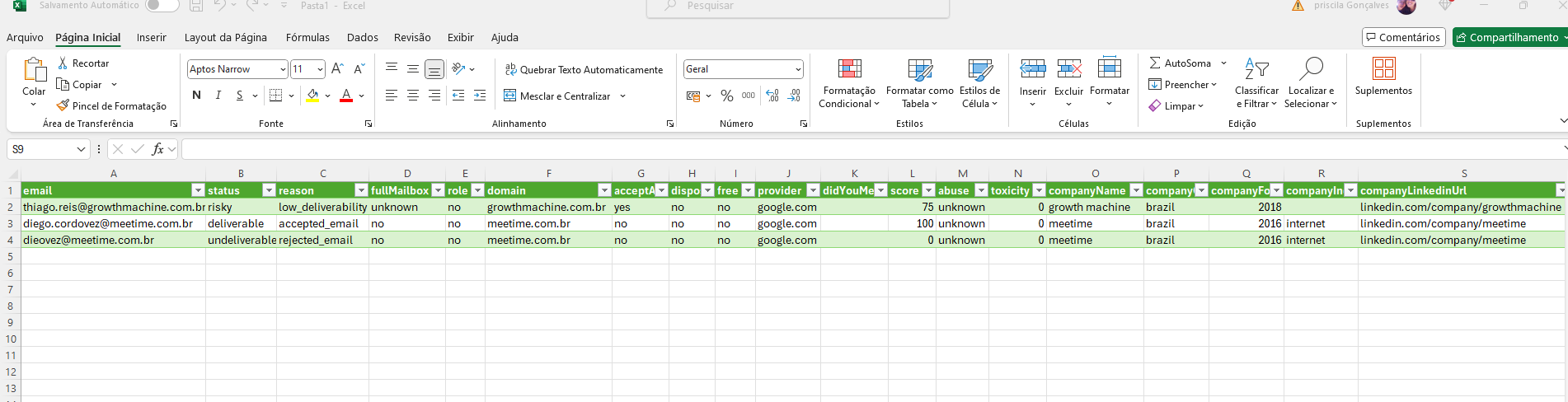Open Suplementos add-ins
The width and height of the screenshot is (1568, 402).
click(x=1383, y=77)
